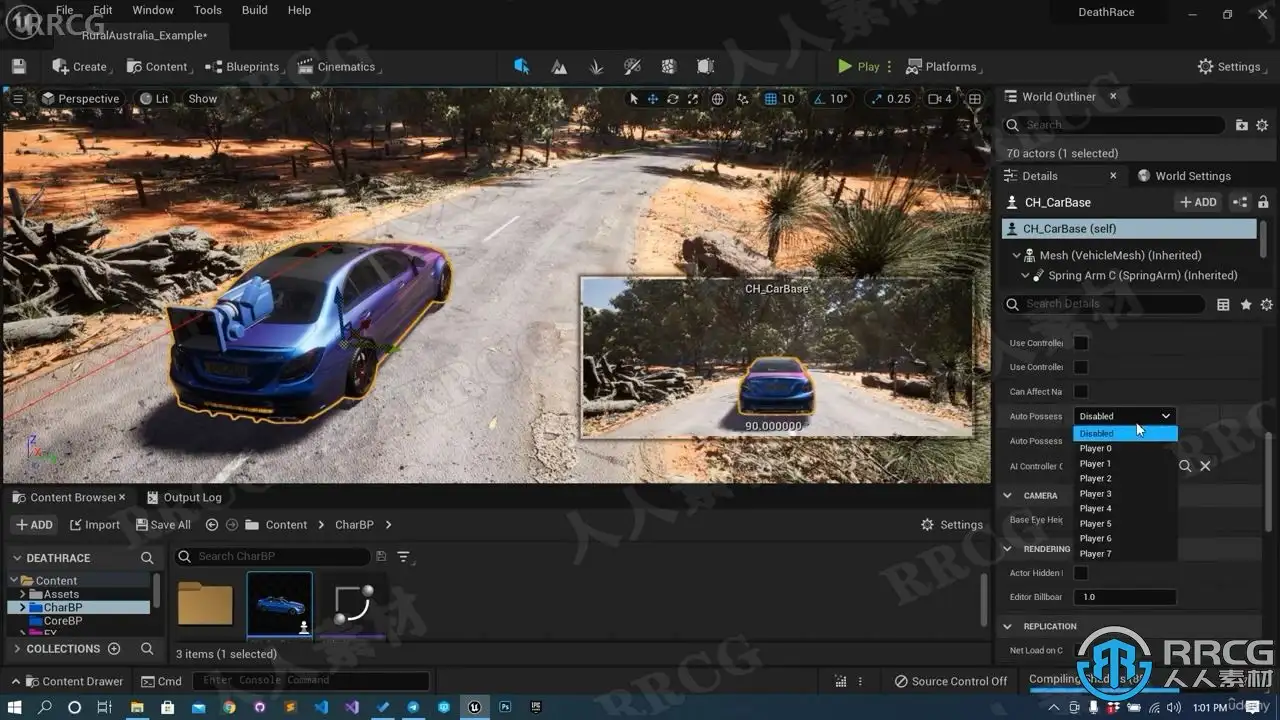Toggle Can Affect Navigation checkbox

(x=1081, y=391)
